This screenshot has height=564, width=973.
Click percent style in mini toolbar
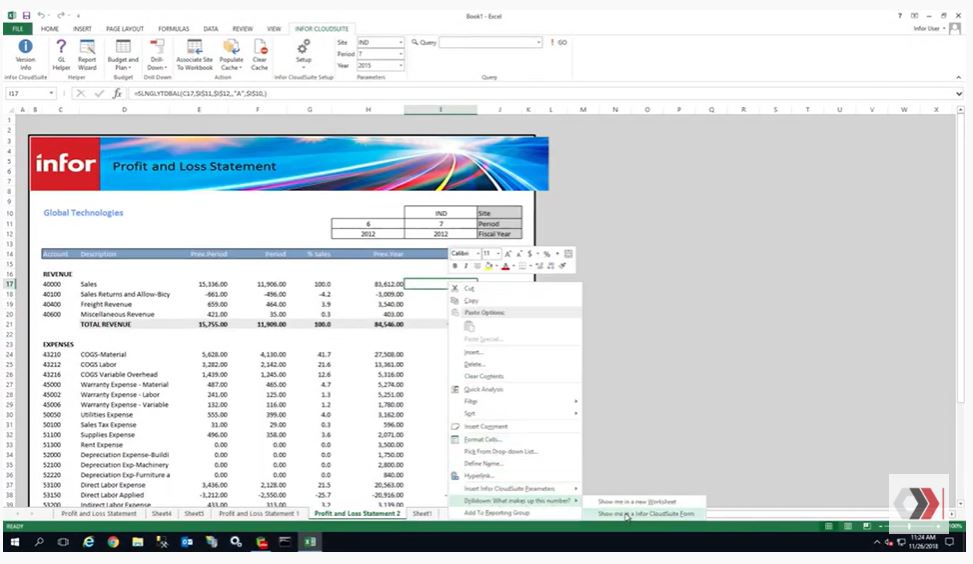547,254
